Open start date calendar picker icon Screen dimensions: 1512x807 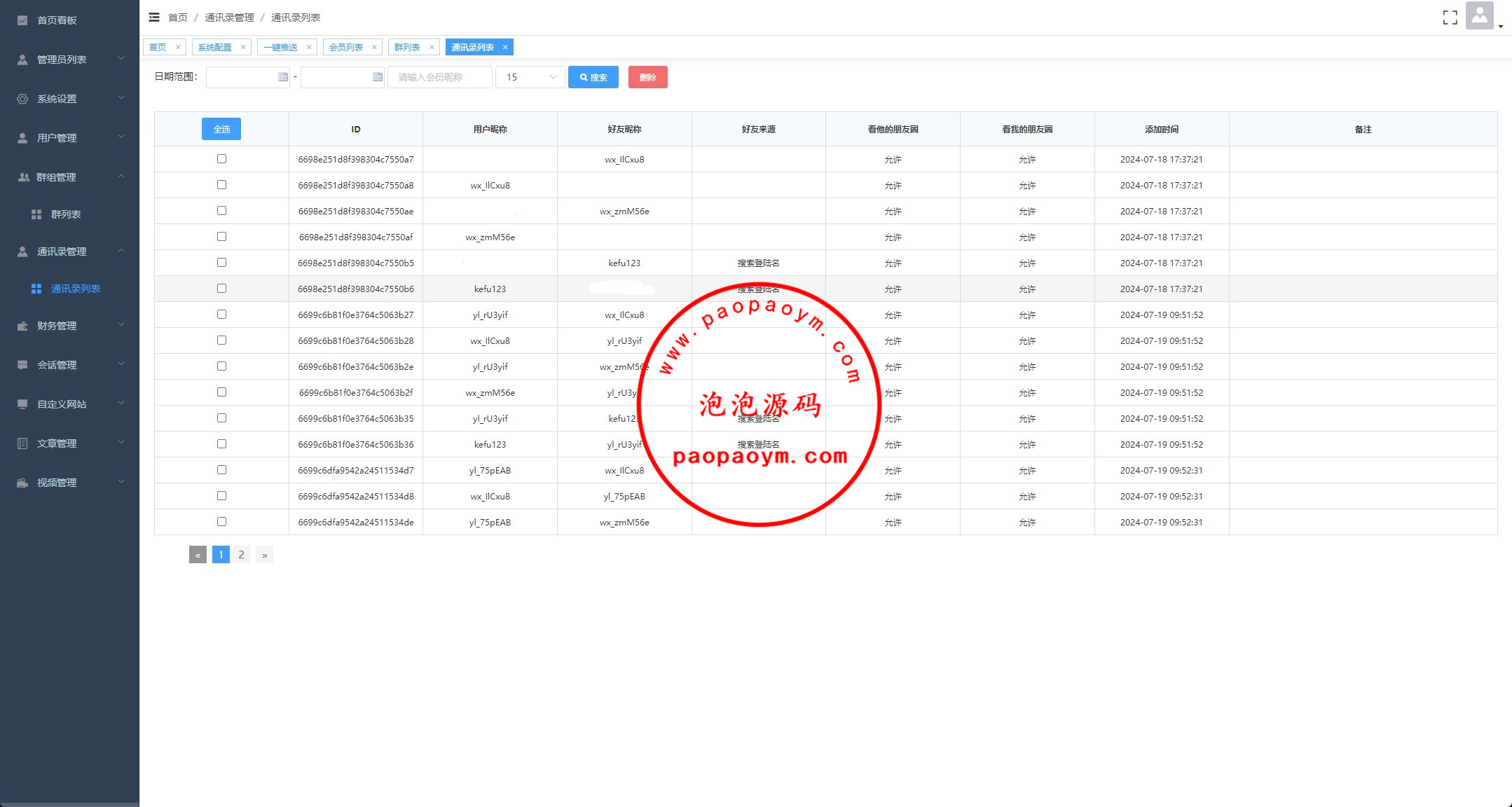tap(283, 77)
